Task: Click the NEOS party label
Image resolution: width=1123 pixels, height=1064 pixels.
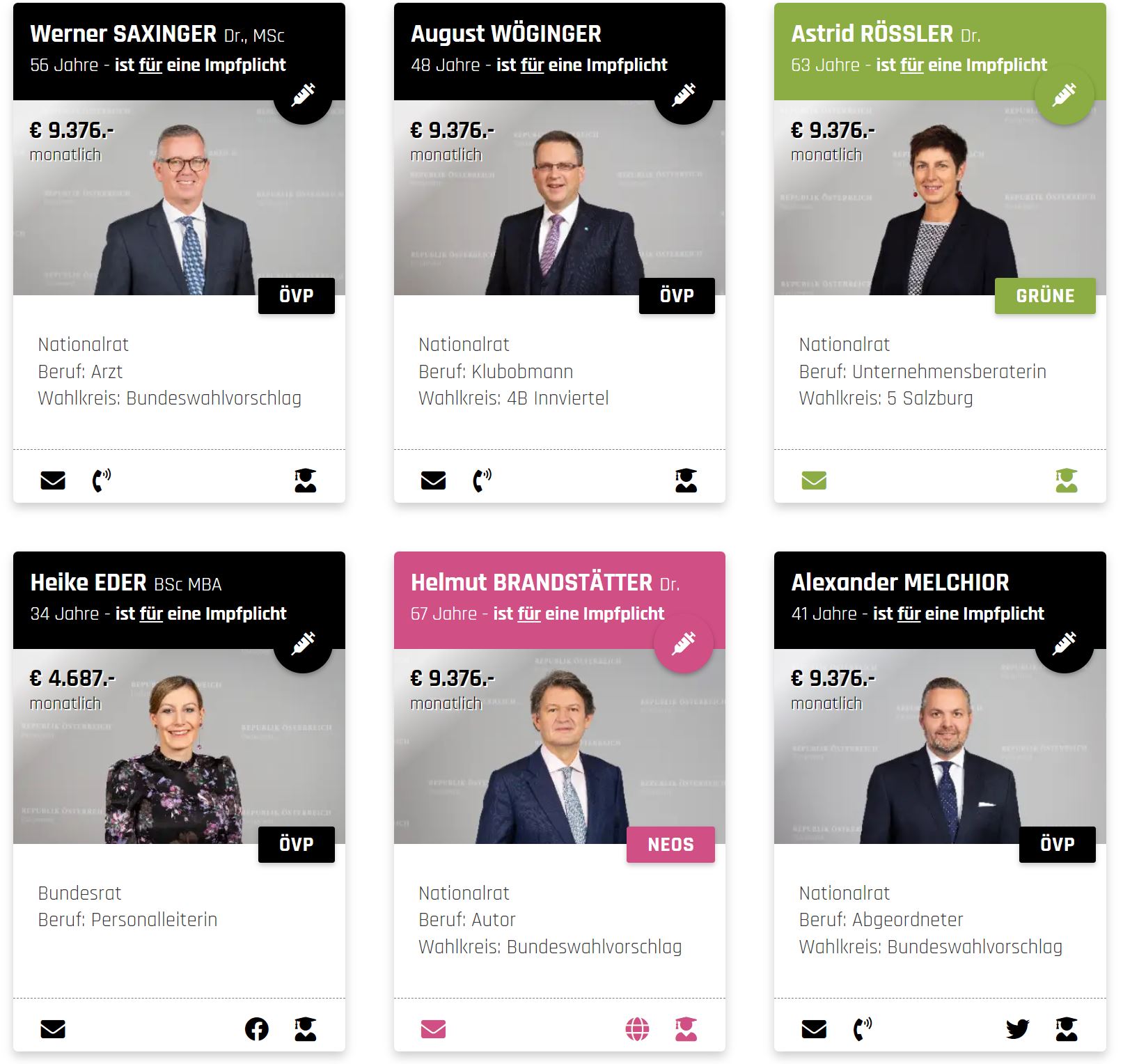Action: [670, 845]
